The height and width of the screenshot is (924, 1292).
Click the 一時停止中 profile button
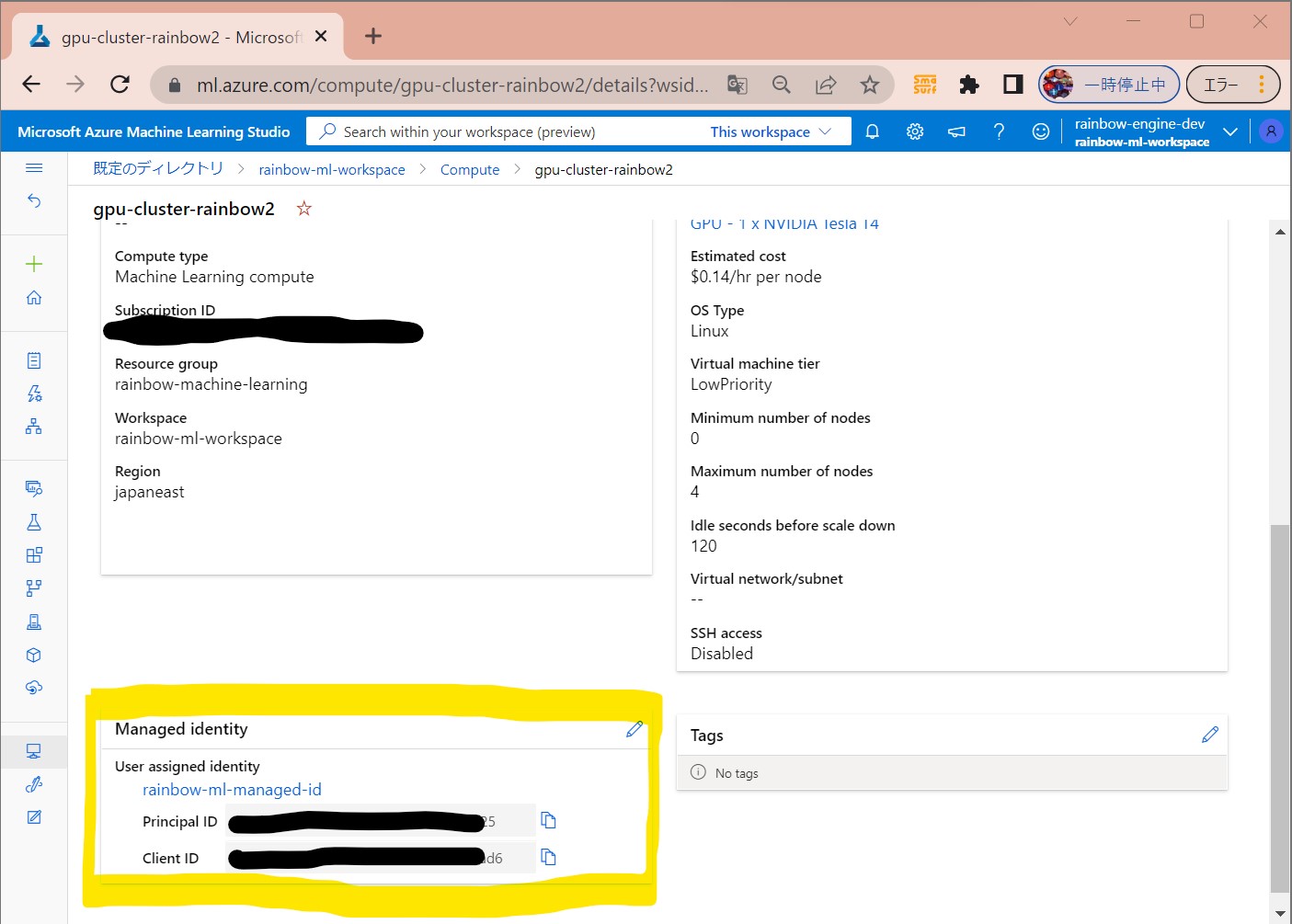point(1109,85)
